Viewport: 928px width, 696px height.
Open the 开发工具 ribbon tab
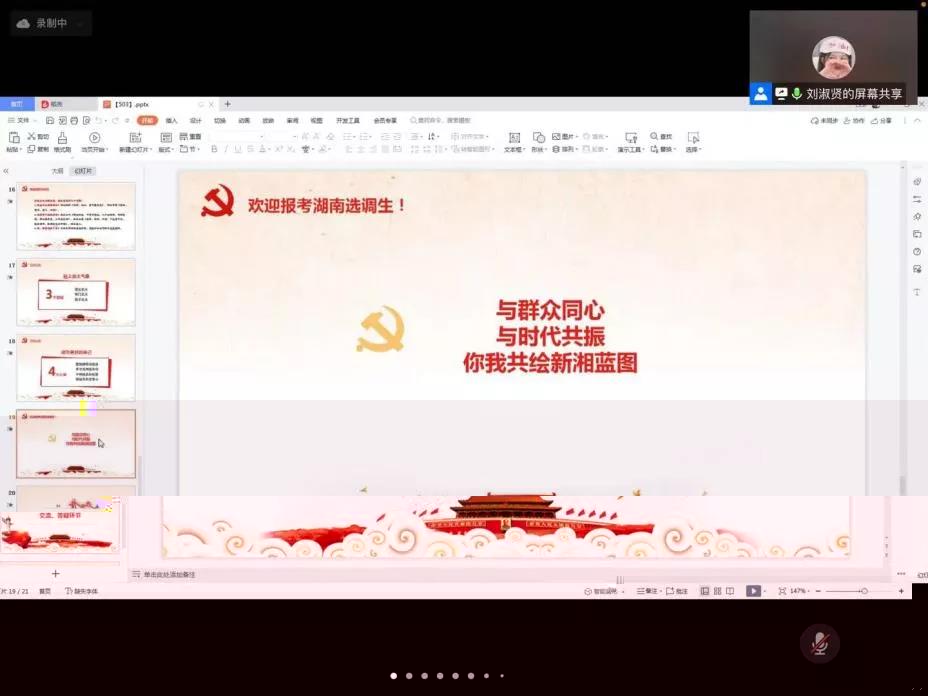[x=348, y=121]
